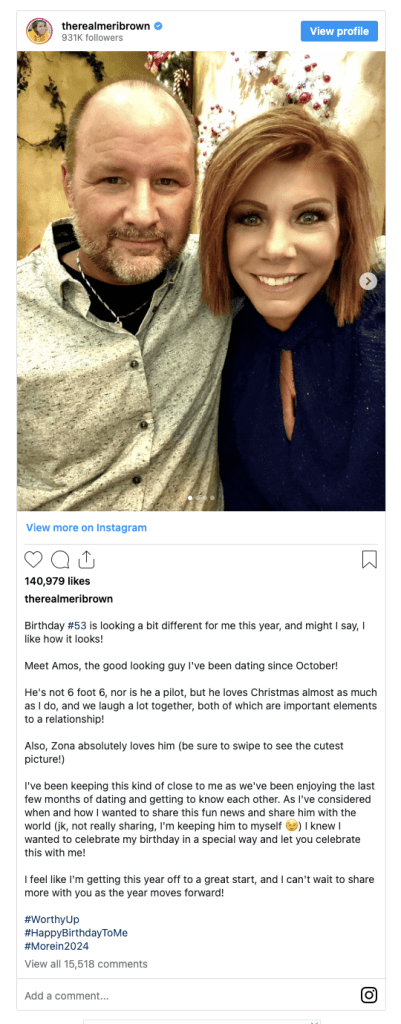The width and height of the screenshot is (401, 1024).
Task: Open the #HappyBirthdayToMe hashtag
Action: pos(76,933)
